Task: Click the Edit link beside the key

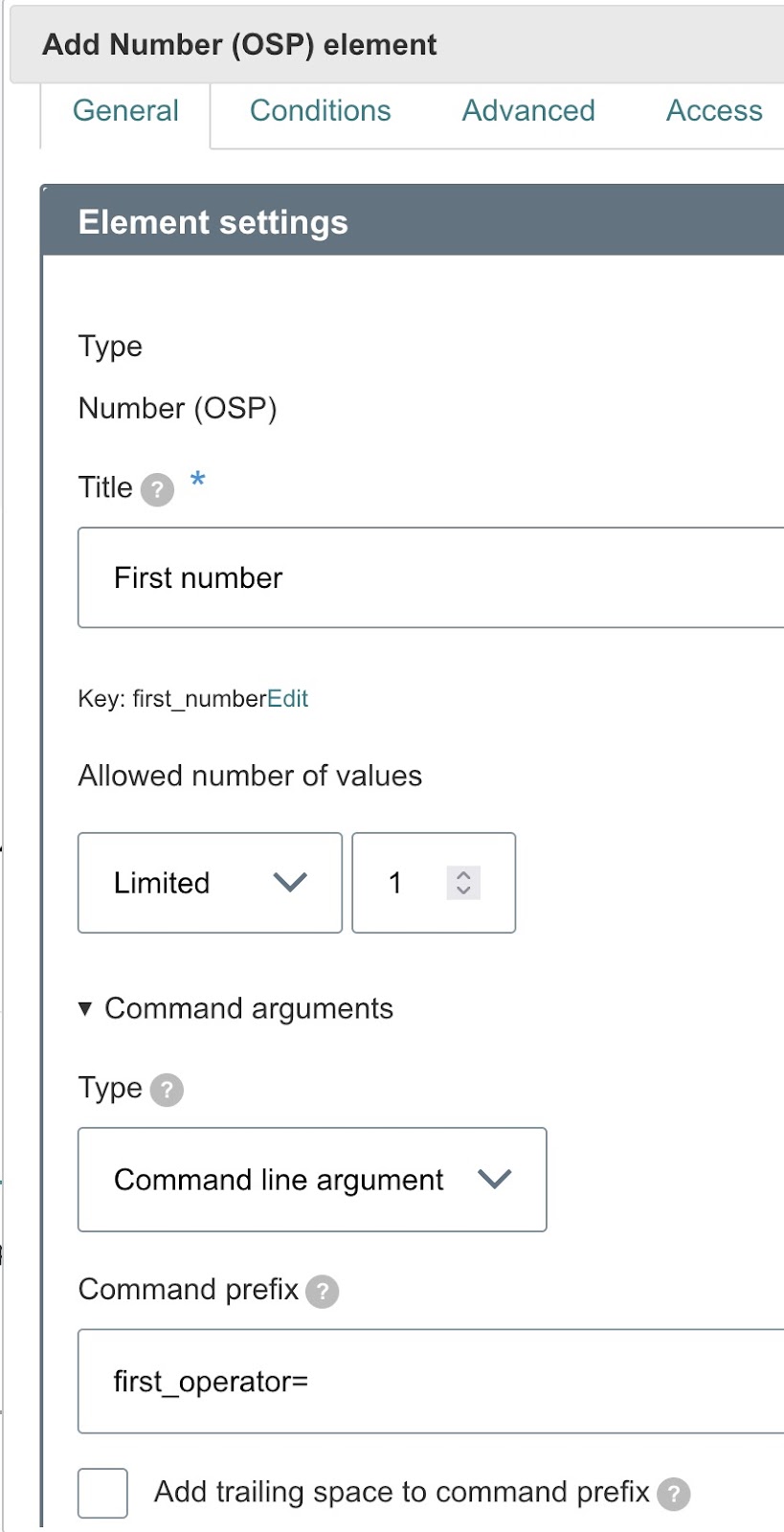Action: [288, 699]
